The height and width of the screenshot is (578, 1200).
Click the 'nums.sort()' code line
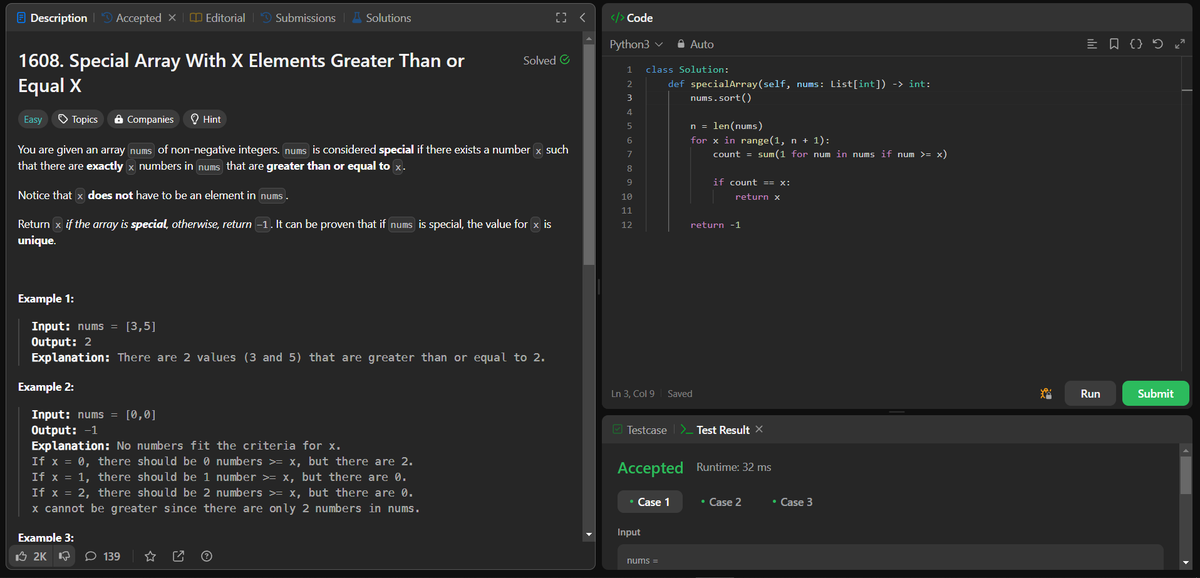coord(720,98)
